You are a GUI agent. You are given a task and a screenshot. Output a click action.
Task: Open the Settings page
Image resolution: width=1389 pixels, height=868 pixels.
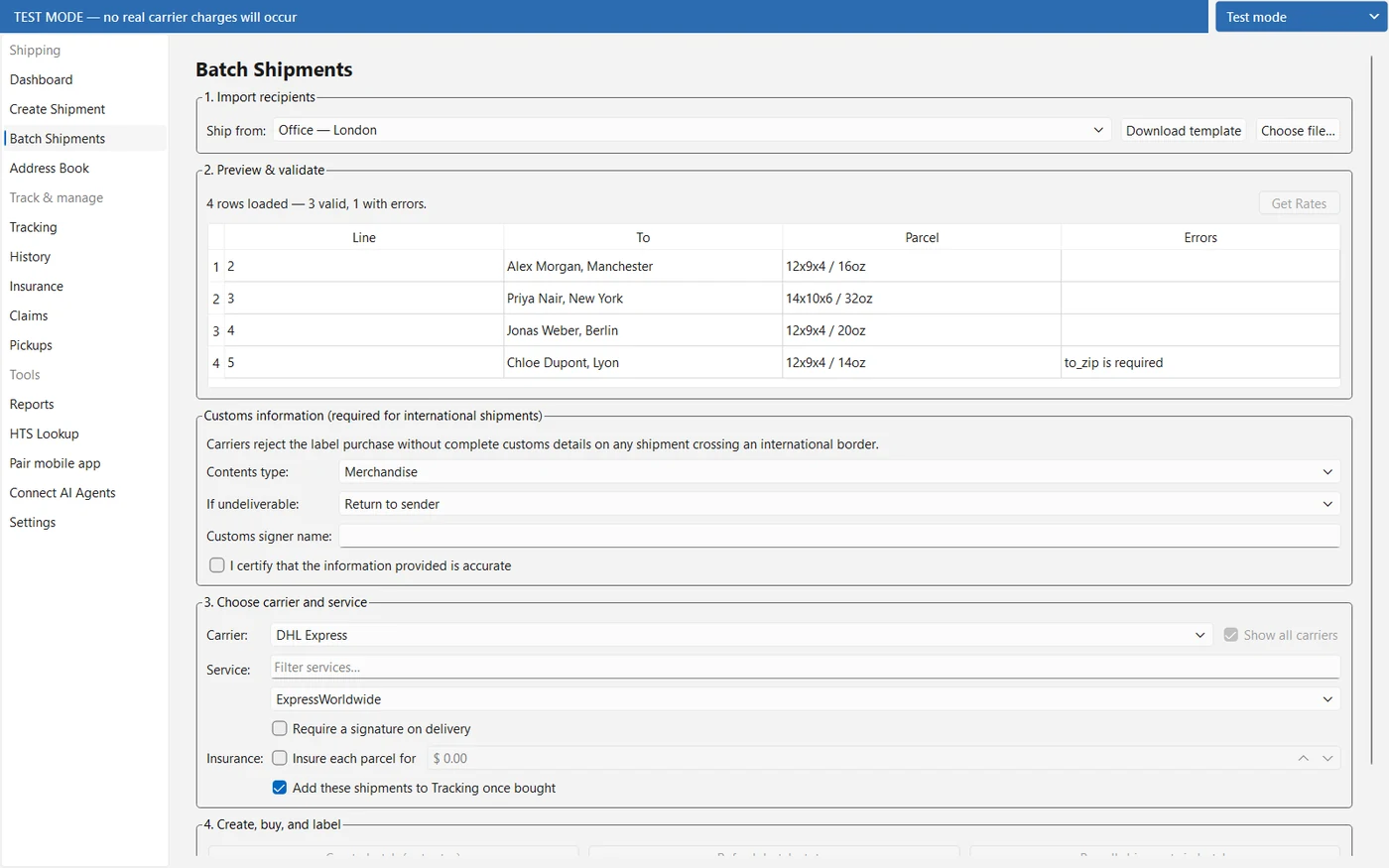84,523
